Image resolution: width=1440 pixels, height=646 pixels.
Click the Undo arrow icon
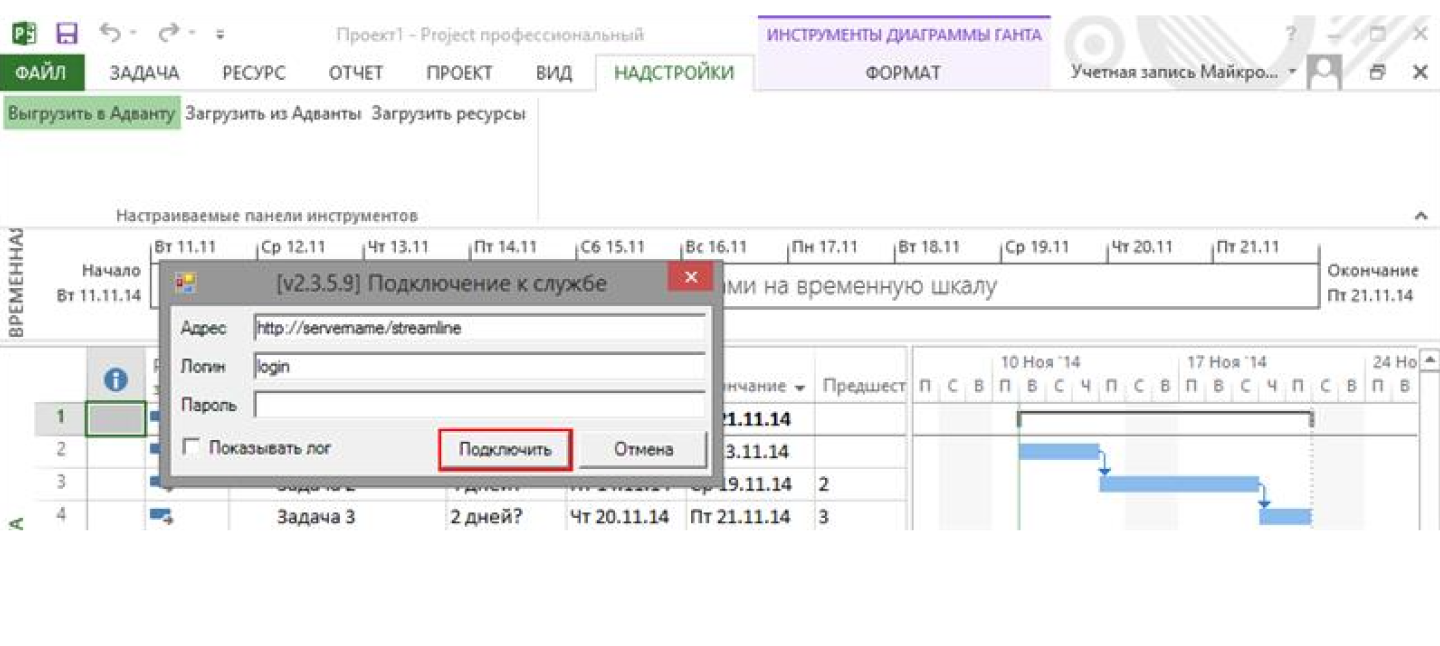tap(109, 34)
